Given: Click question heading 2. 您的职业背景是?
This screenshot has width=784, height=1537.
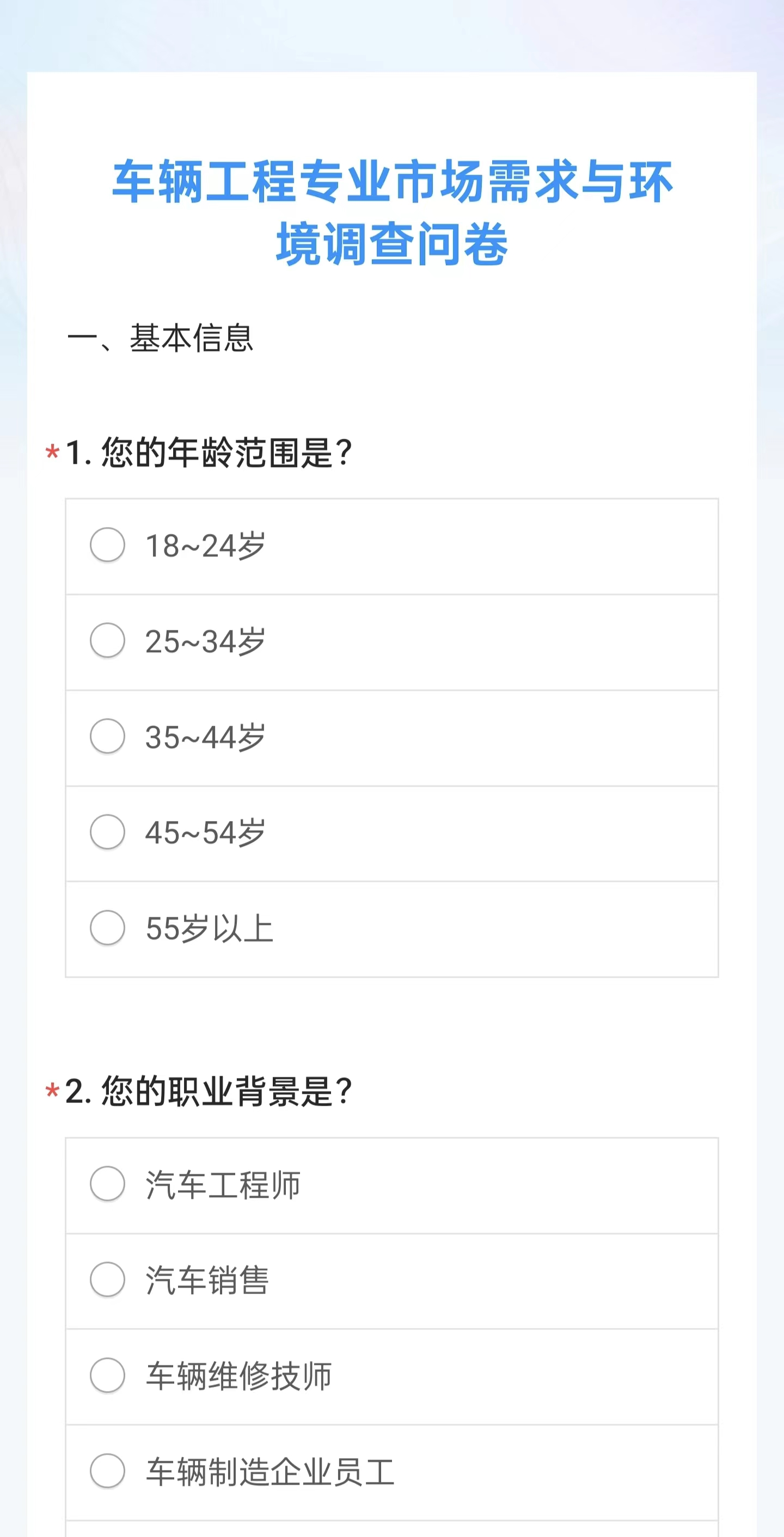Looking at the screenshot, I should pyautogui.click(x=209, y=1091).
